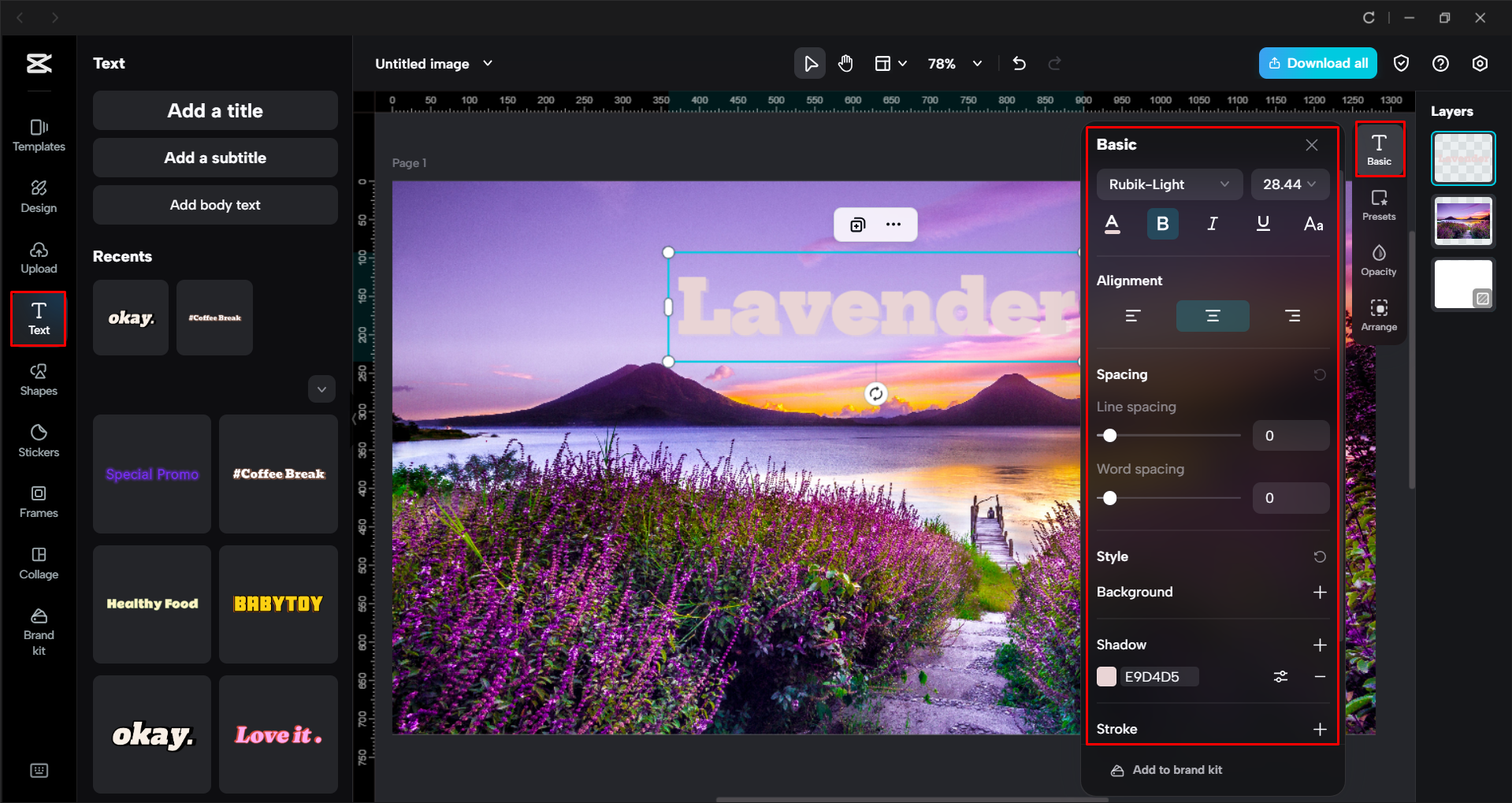The height and width of the screenshot is (803, 1512).
Task: Open the font size dropdown
Action: point(1289,184)
